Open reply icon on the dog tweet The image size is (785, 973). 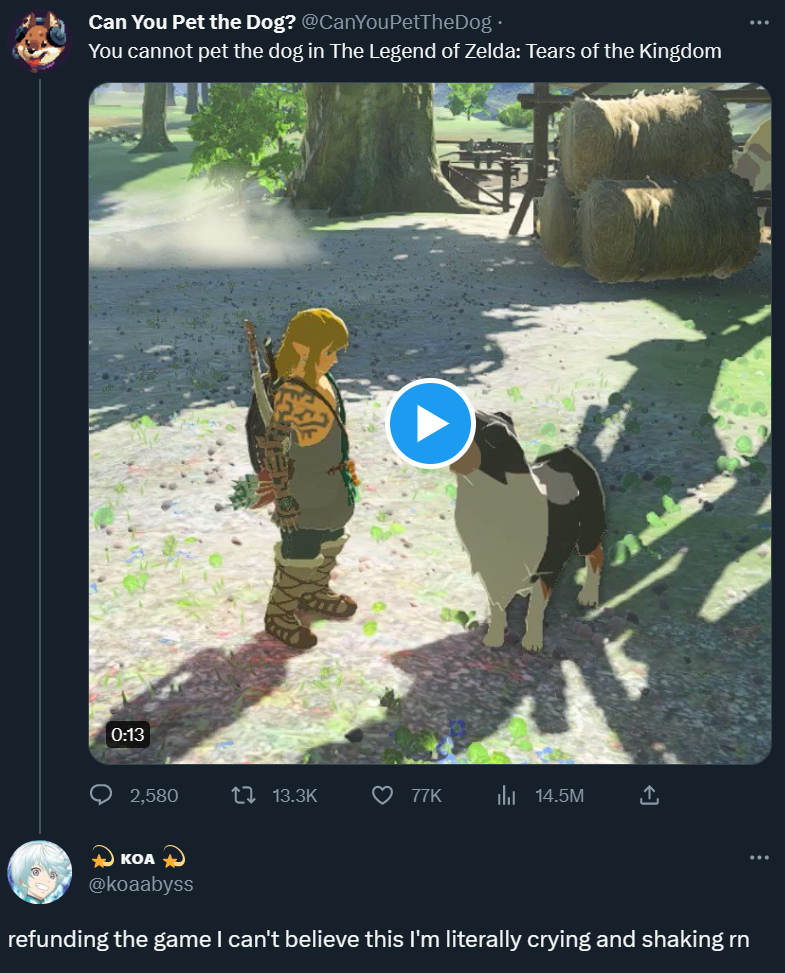pos(101,795)
